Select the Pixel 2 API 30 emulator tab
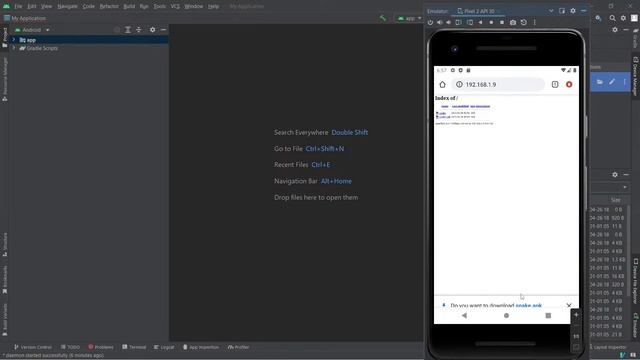 click(478, 11)
